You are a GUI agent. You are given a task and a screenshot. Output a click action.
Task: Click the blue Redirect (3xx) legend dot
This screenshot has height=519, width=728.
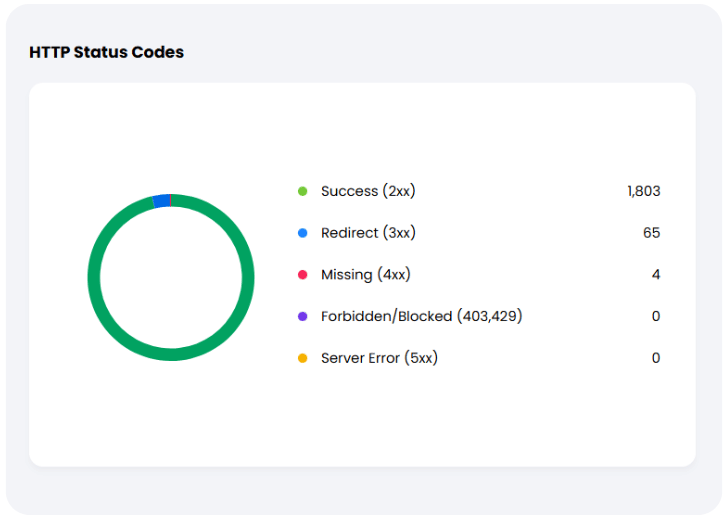tap(302, 233)
